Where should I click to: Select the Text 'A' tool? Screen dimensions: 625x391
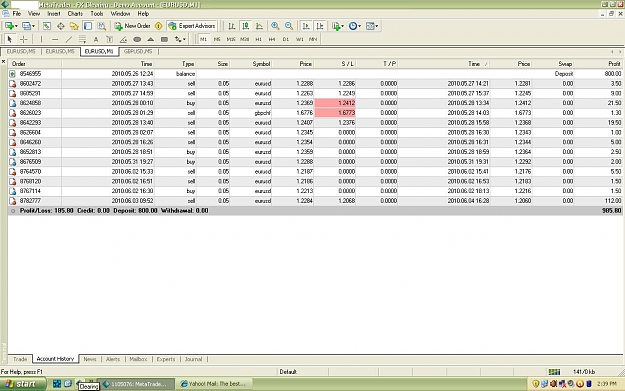pyautogui.click(x=96, y=39)
